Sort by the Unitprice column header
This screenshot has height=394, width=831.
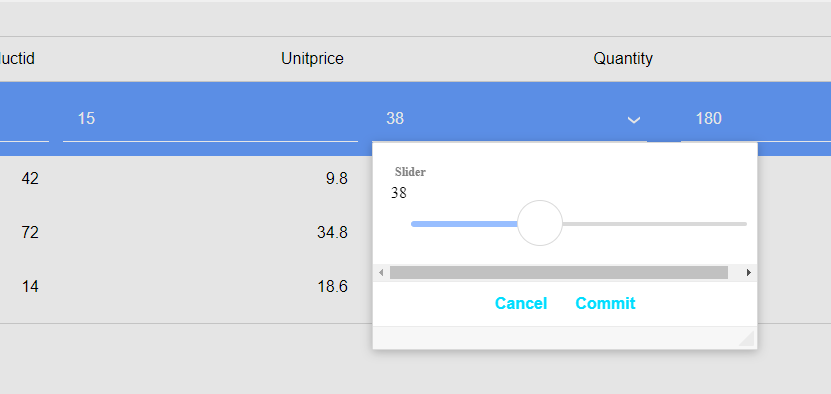click(x=312, y=58)
